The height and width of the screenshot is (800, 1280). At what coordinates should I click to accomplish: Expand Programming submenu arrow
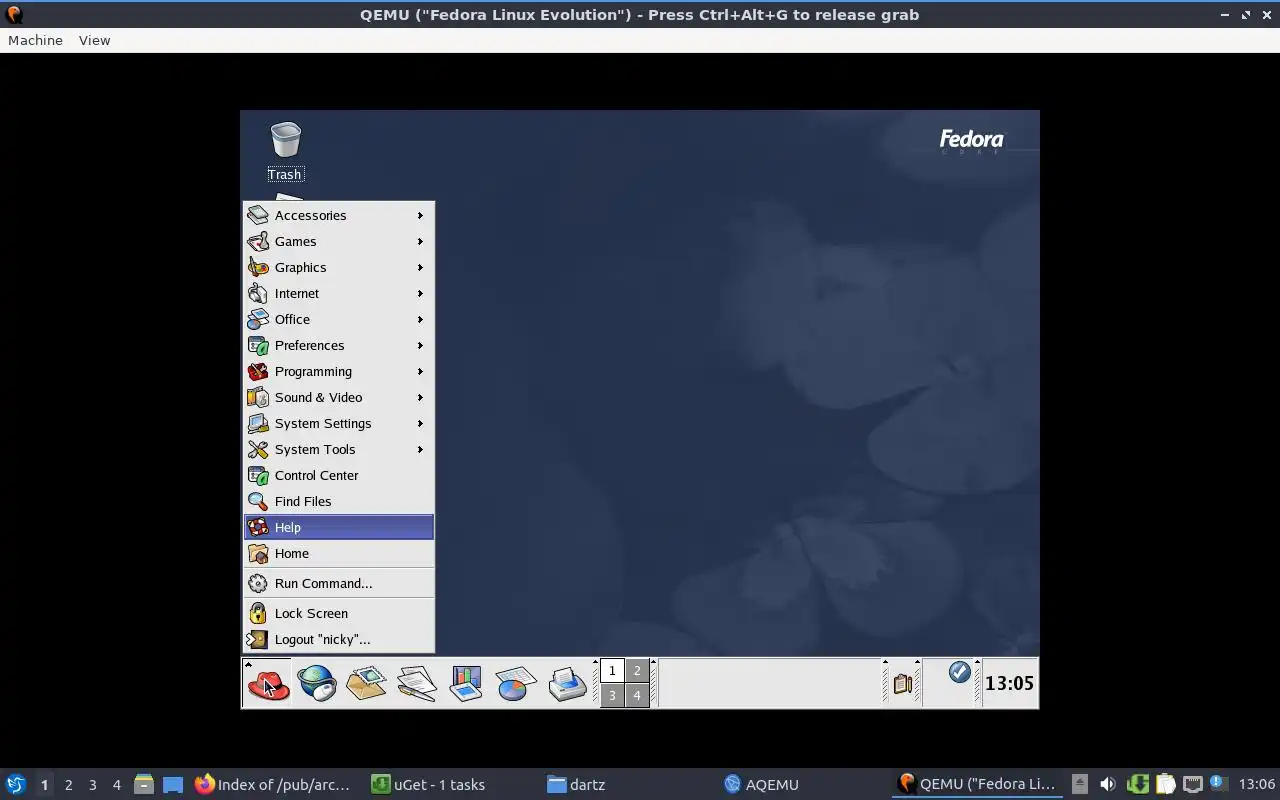420,371
